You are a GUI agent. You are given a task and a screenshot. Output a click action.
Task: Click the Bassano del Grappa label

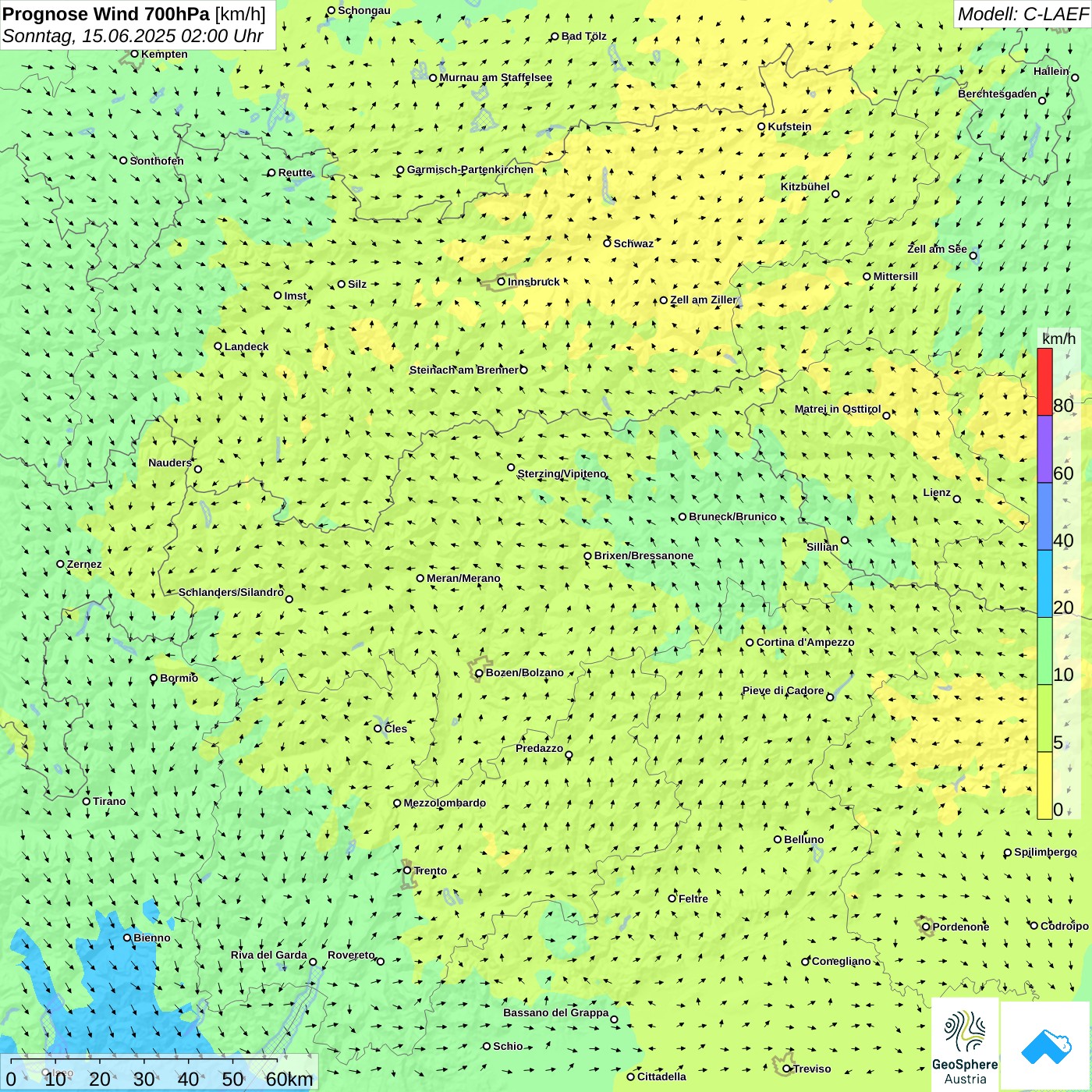tap(555, 1012)
